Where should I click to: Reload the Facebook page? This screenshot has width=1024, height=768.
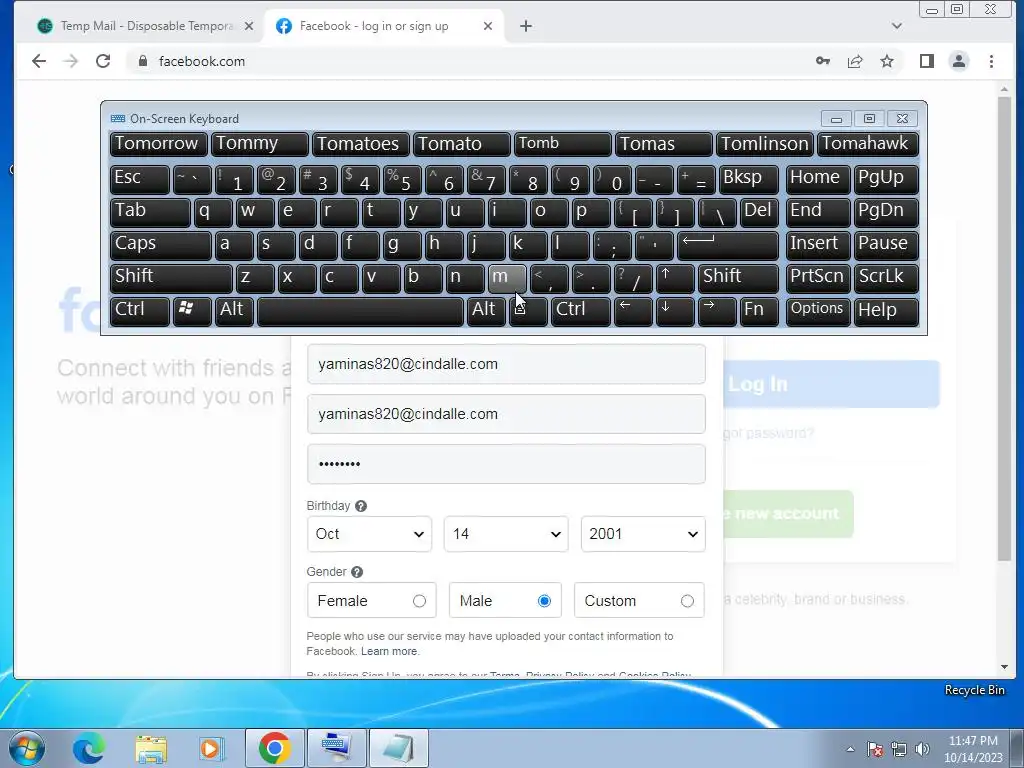click(x=103, y=61)
